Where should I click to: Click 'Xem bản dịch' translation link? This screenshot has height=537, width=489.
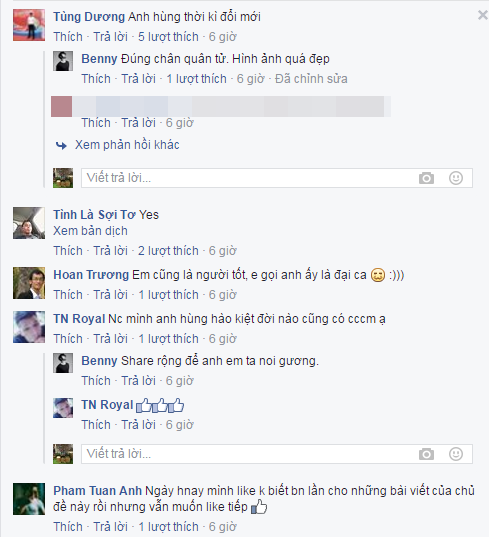[x=90, y=231]
